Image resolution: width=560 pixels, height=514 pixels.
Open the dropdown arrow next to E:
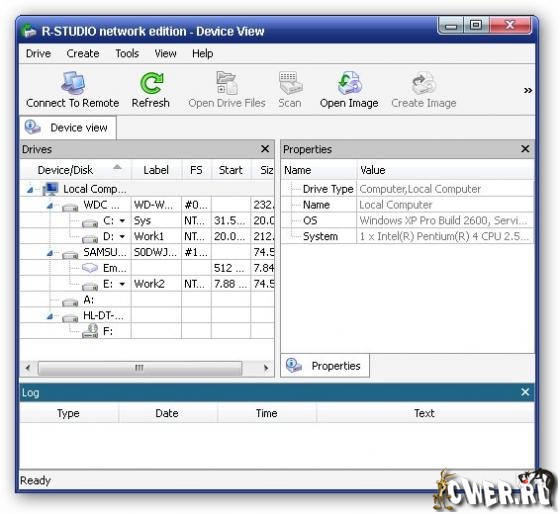click(x=122, y=284)
